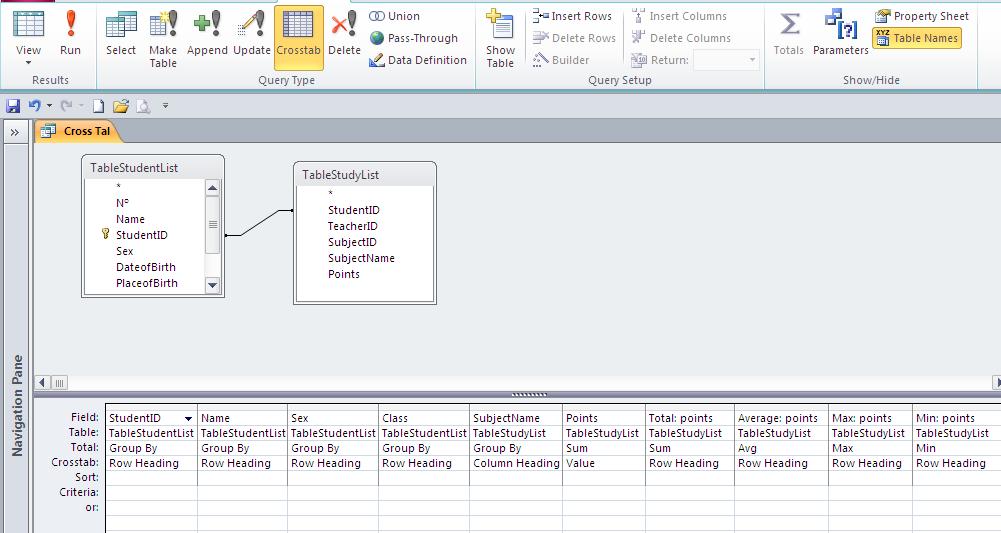1001x533 pixels.
Task: Click the Name field cell in grid
Action: [242, 418]
